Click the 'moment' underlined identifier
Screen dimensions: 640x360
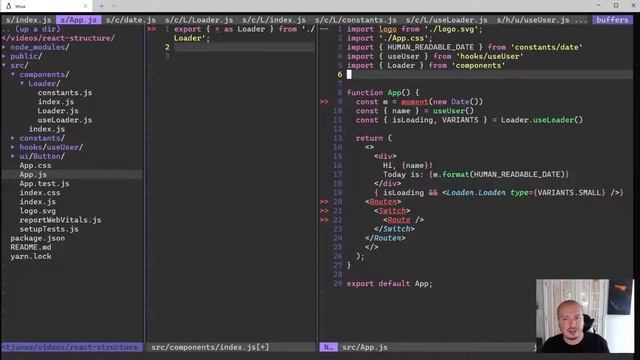tap(415, 102)
